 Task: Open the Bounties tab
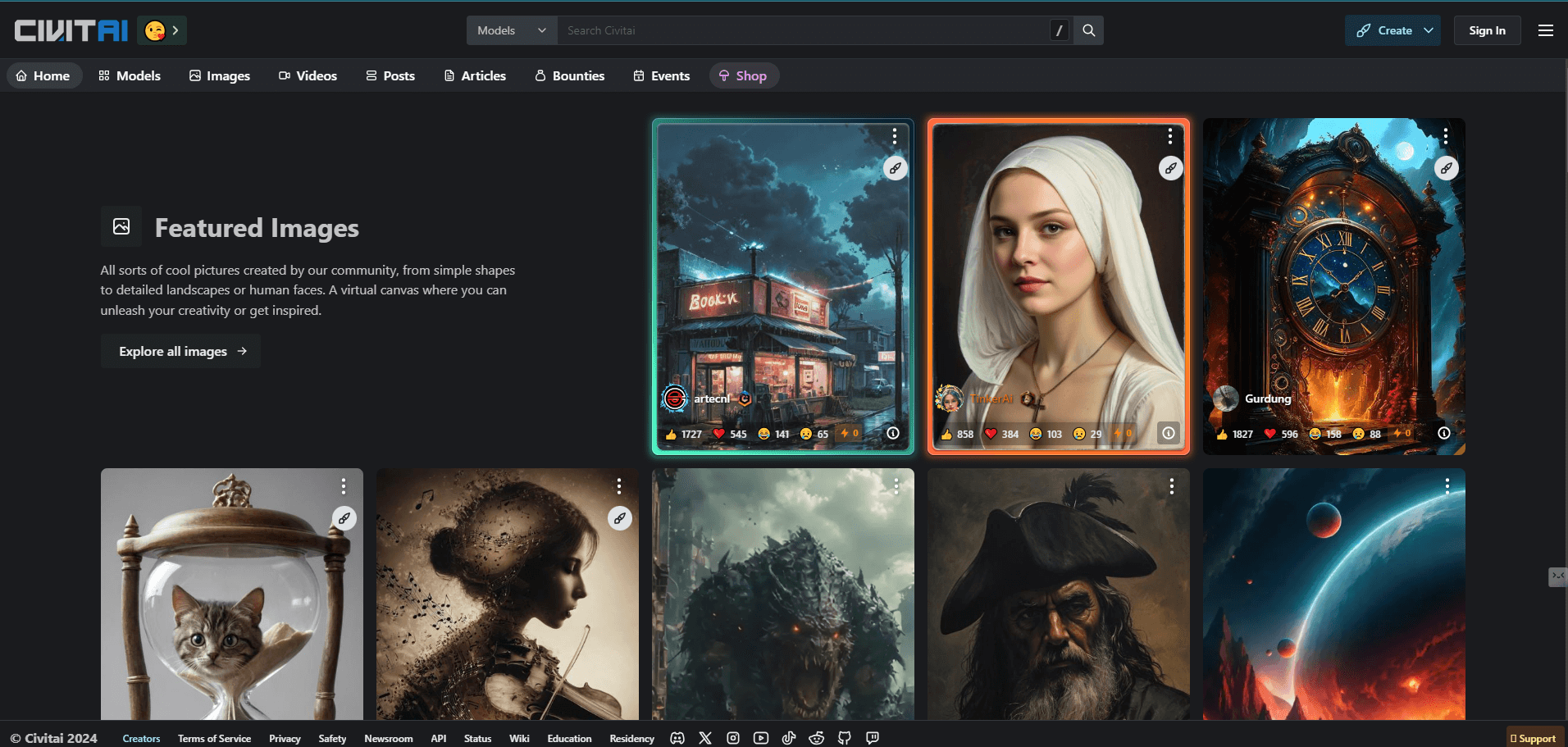click(570, 75)
